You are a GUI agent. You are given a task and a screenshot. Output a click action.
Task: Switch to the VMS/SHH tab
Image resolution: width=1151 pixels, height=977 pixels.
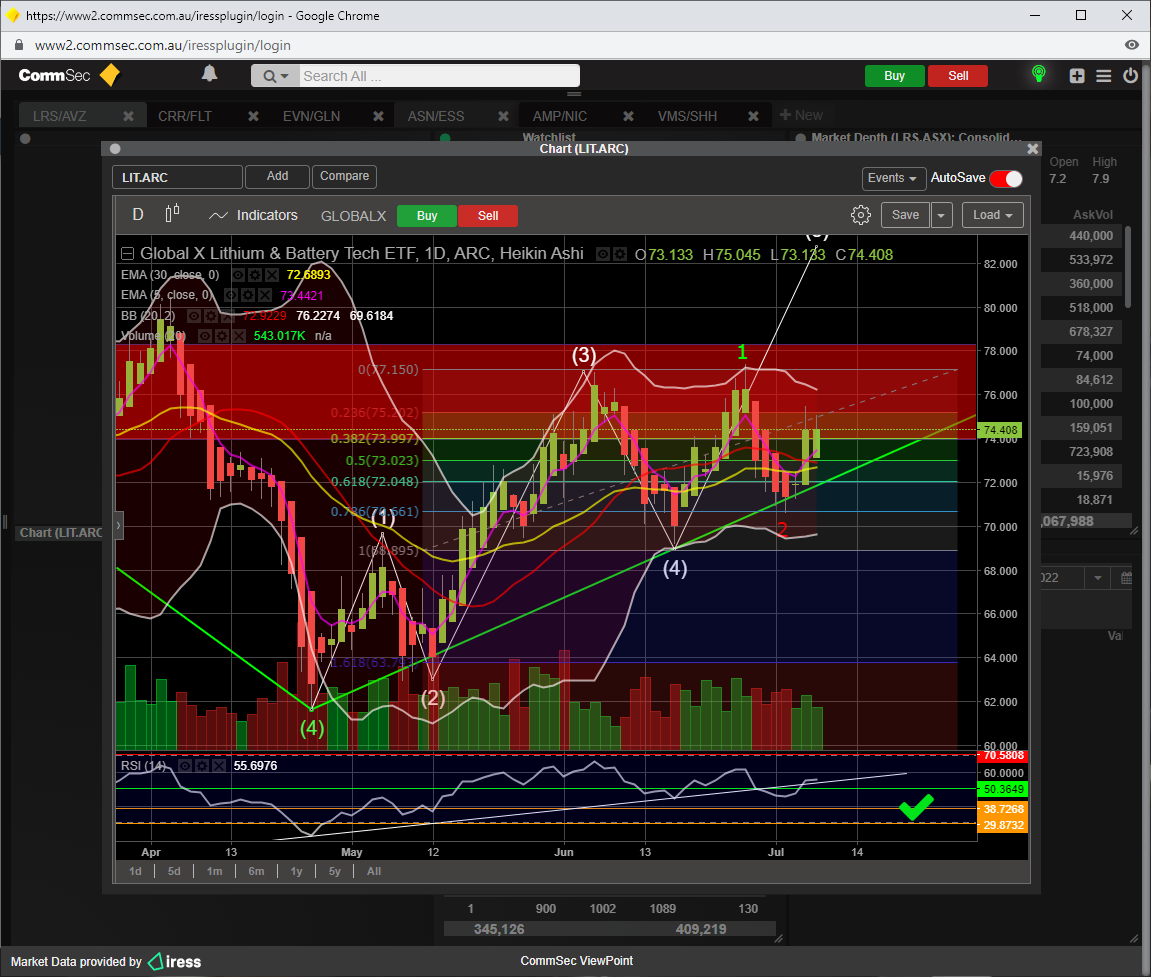point(687,116)
